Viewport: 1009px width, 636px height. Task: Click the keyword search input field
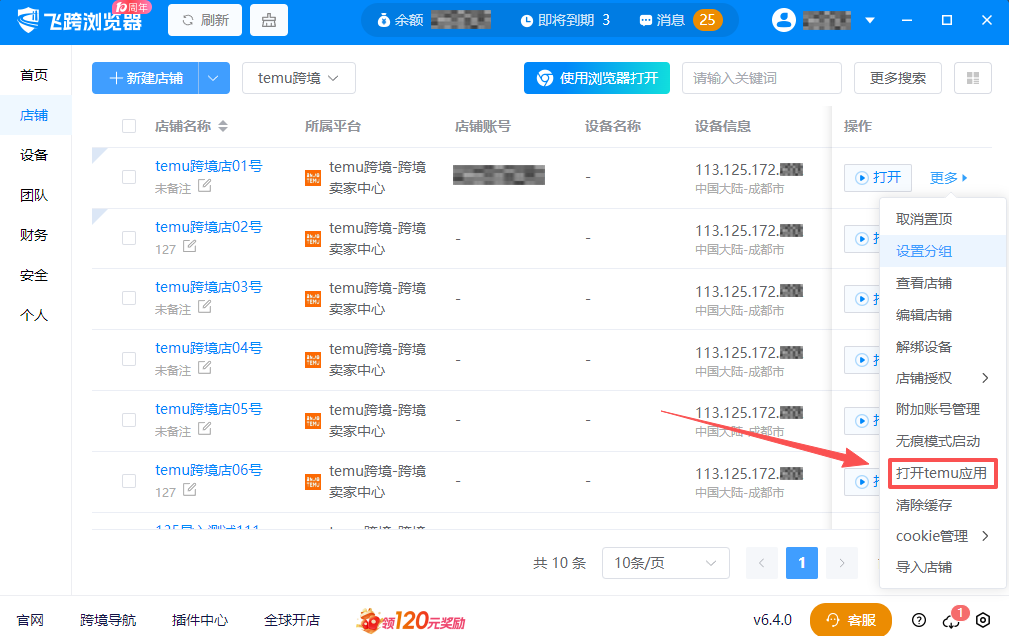tap(761, 78)
